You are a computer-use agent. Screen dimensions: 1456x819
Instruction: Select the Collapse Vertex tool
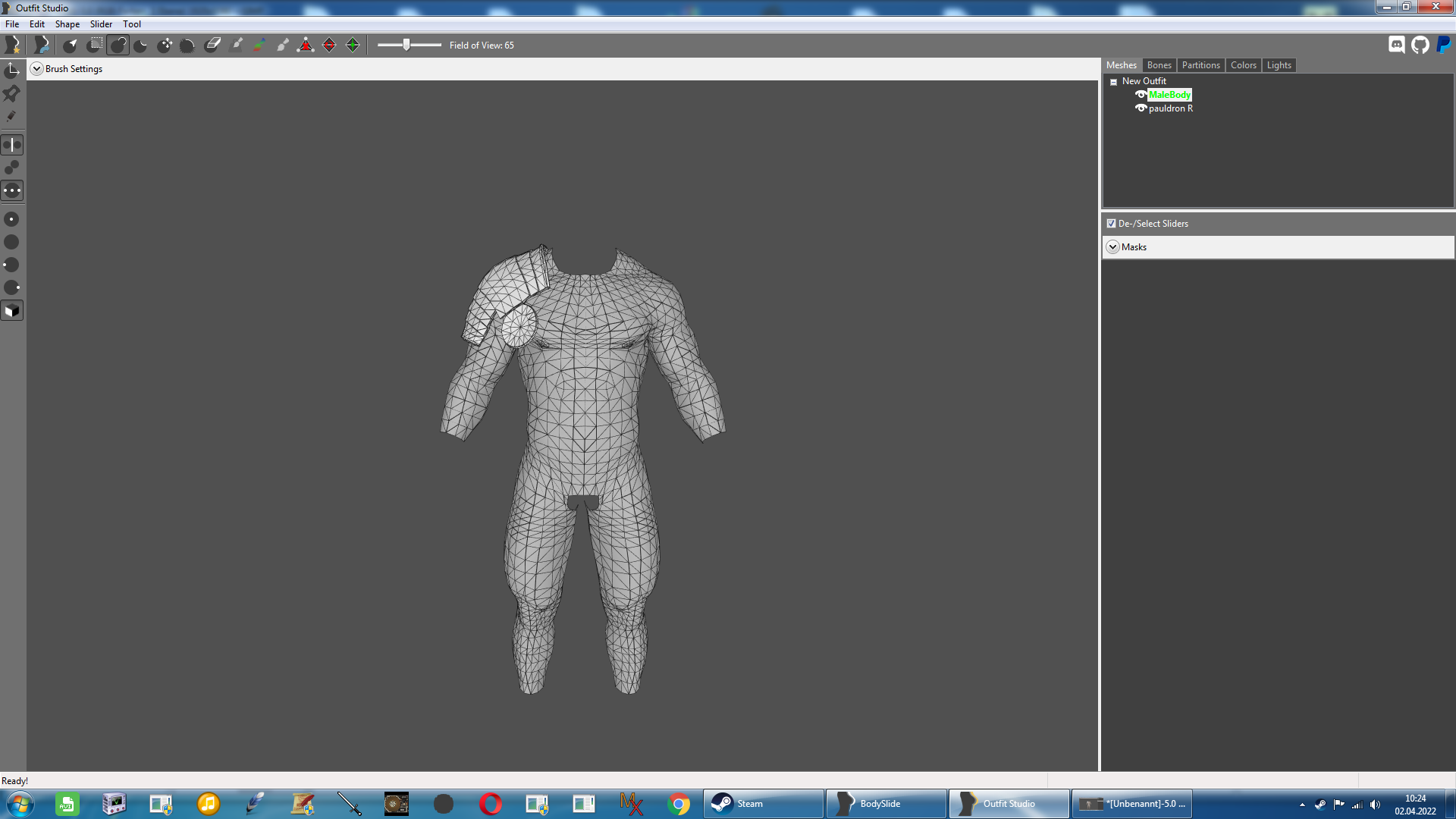pyautogui.click(x=306, y=45)
